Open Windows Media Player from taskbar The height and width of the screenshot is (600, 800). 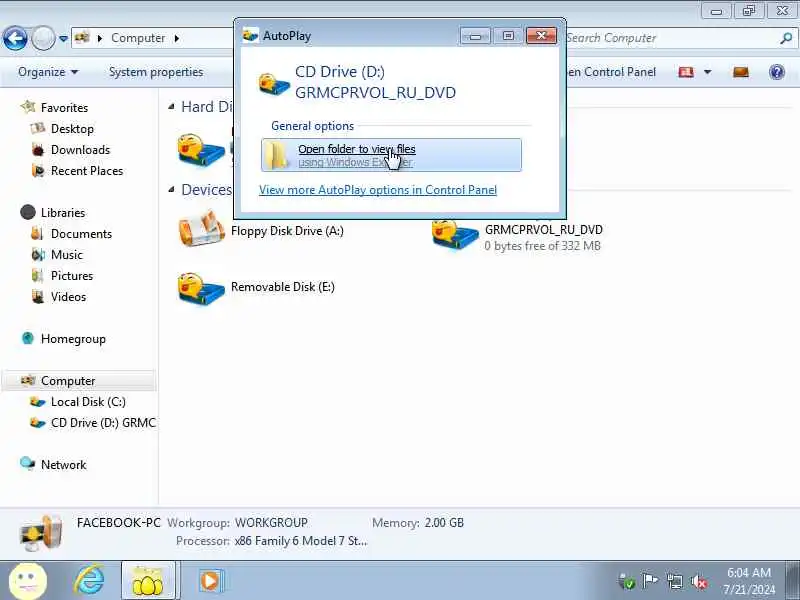coord(210,581)
